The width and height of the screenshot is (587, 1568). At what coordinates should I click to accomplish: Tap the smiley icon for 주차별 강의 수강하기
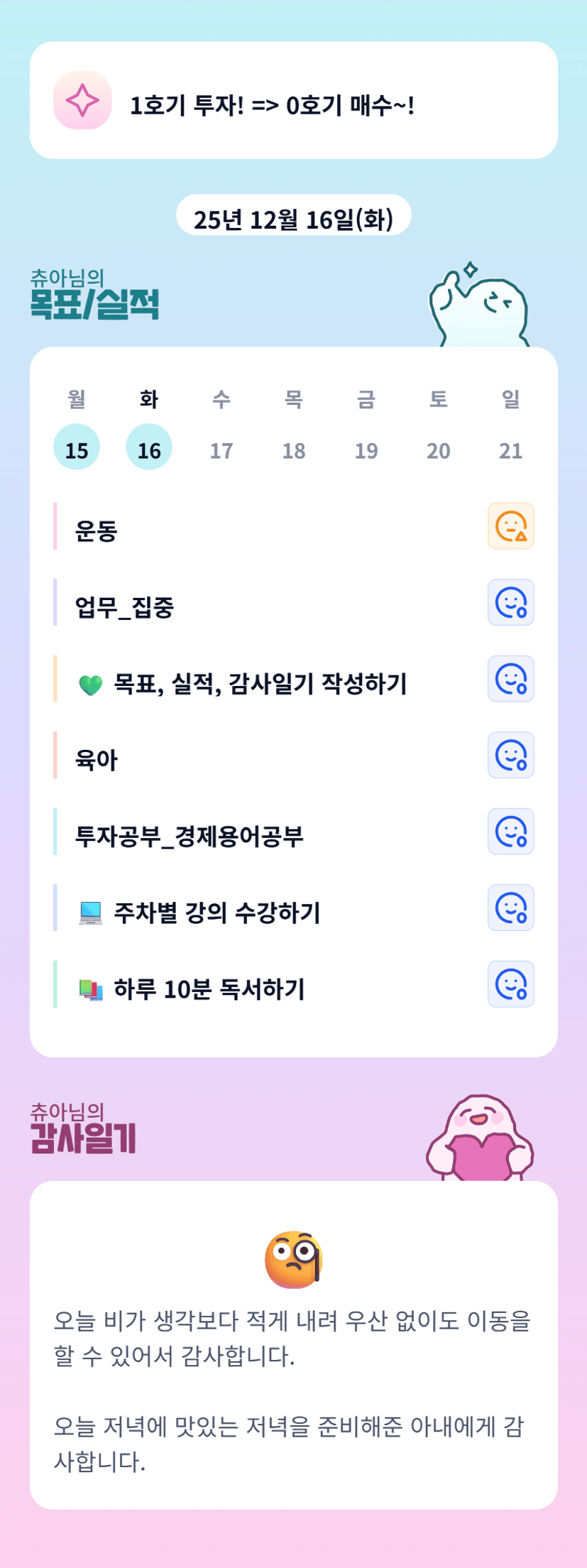point(510,908)
